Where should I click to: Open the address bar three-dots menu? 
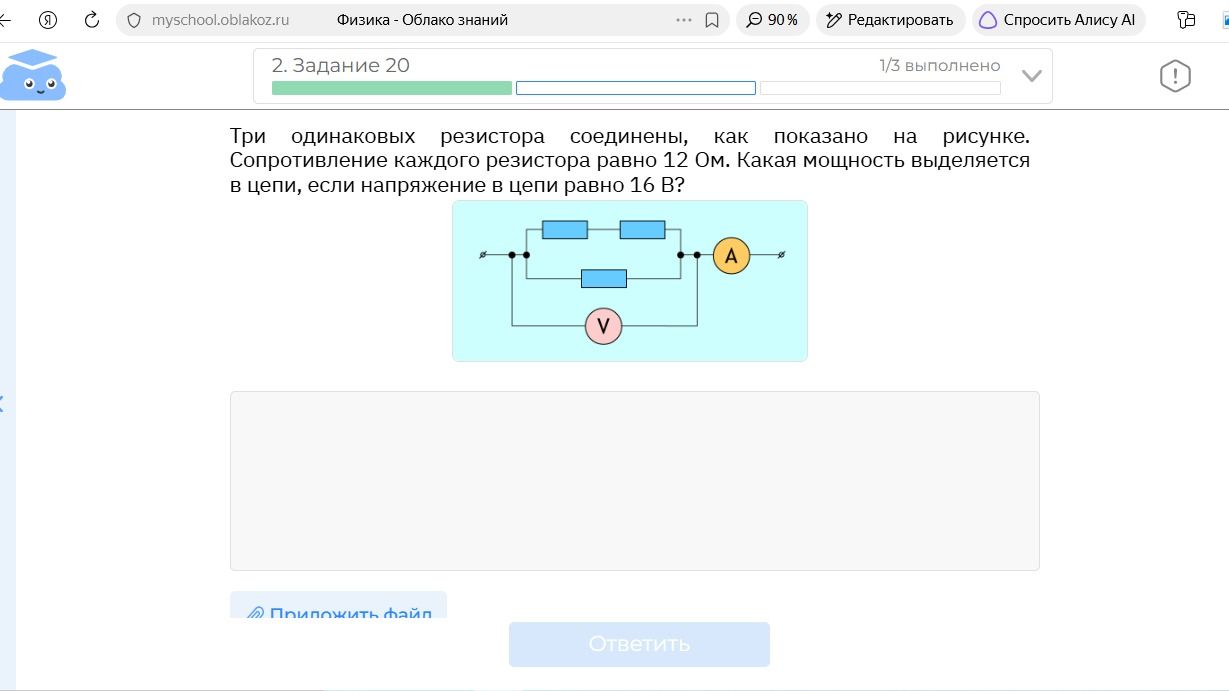click(684, 20)
